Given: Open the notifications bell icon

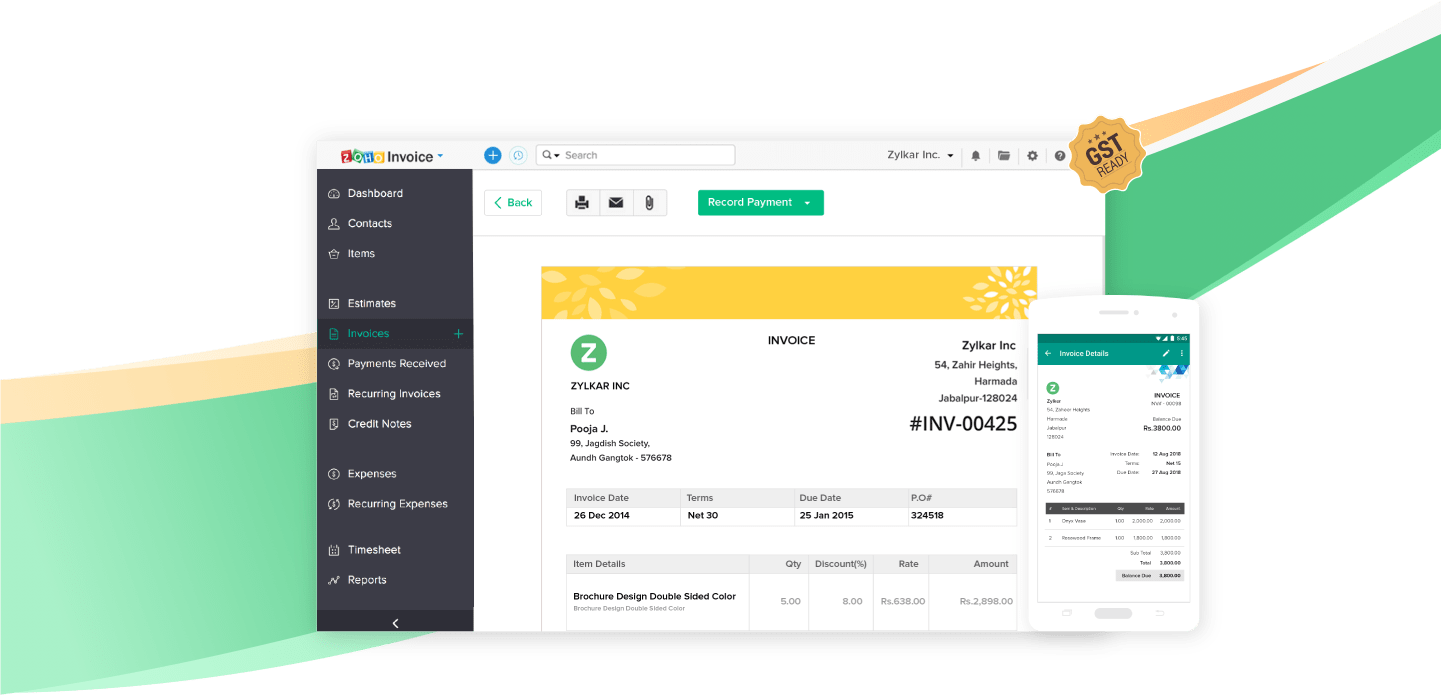Looking at the screenshot, I should pos(976,156).
